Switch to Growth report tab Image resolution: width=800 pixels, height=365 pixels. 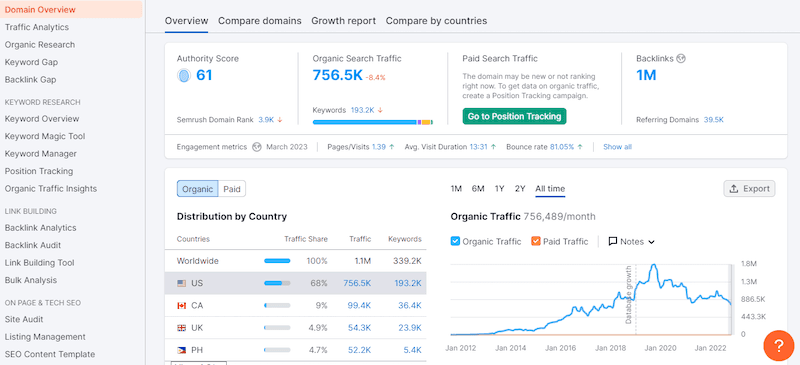(343, 21)
